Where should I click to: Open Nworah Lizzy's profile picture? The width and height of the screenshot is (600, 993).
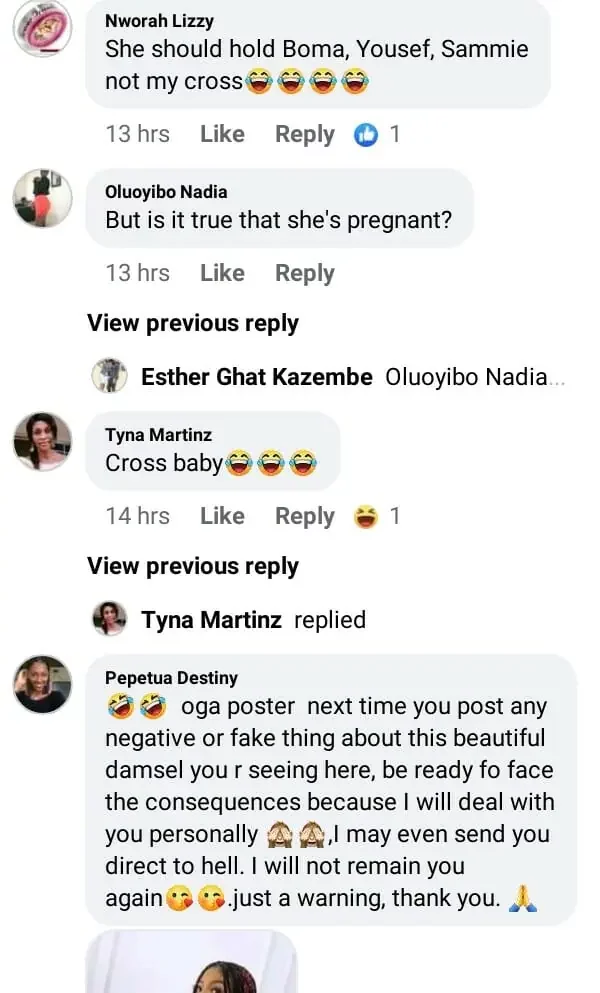point(42,28)
